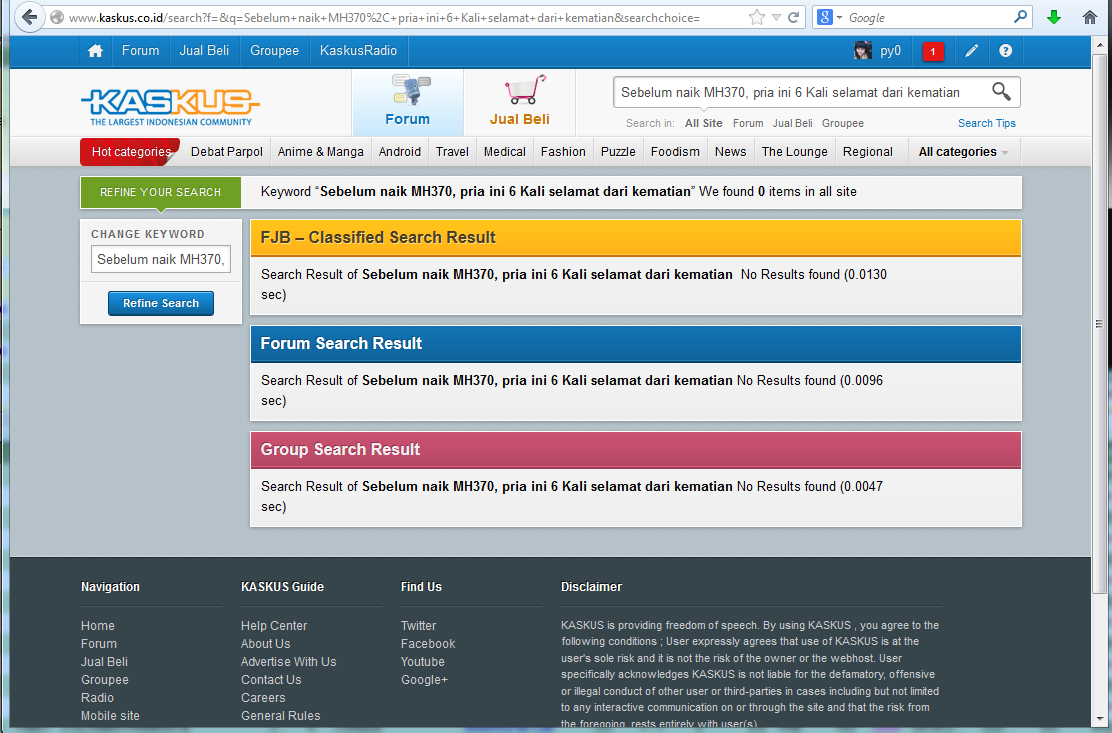
Task: Open the footer Contact Us link
Action: tap(271, 680)
